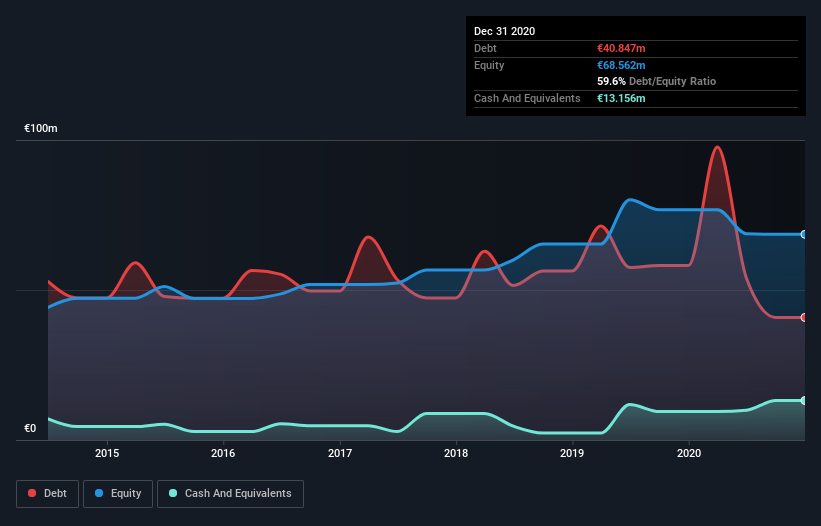Click the red Debt legend dot

click(x=32, y=493)
